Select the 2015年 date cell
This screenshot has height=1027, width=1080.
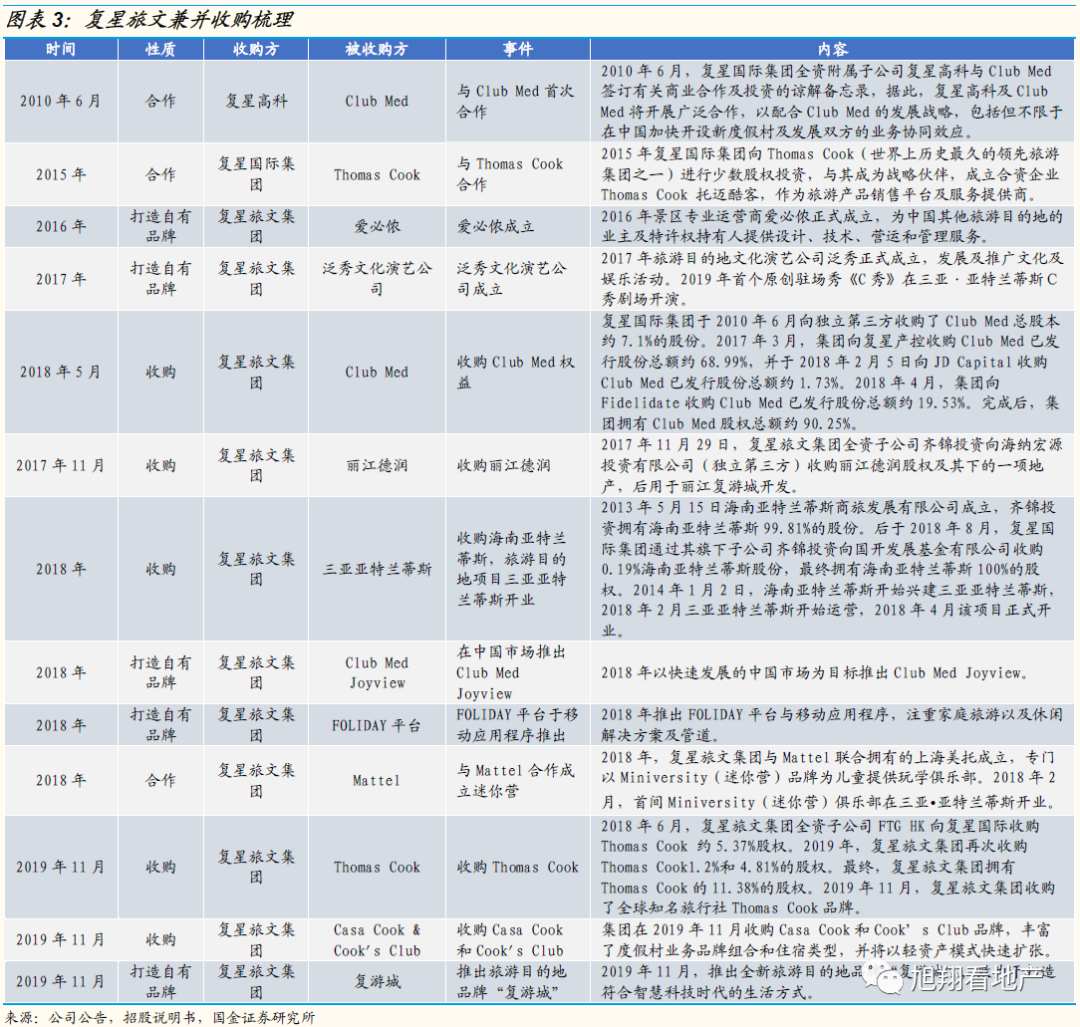pyautogui.click(x=61, y=174)
